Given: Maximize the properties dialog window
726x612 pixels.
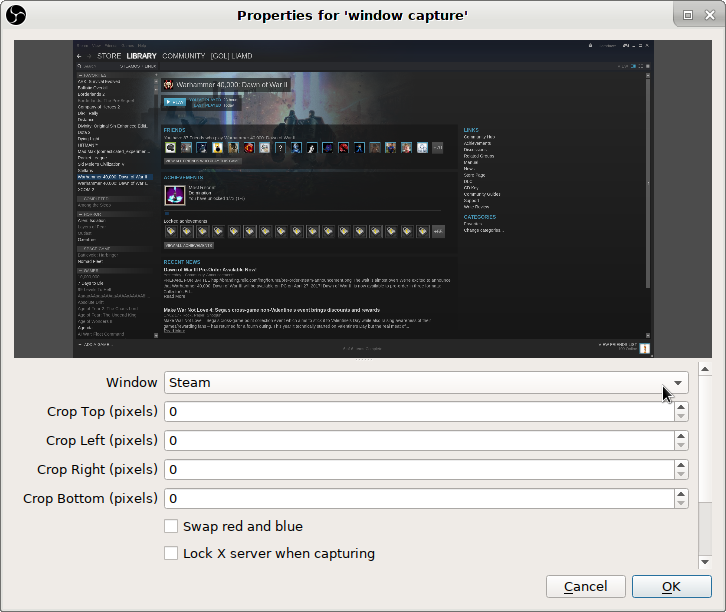Looking at the screenshot, I should point(688,15).
